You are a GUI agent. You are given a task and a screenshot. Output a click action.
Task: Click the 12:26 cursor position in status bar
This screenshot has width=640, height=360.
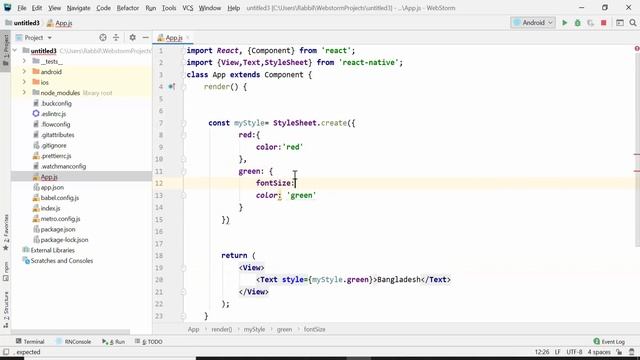pos(542,352)
